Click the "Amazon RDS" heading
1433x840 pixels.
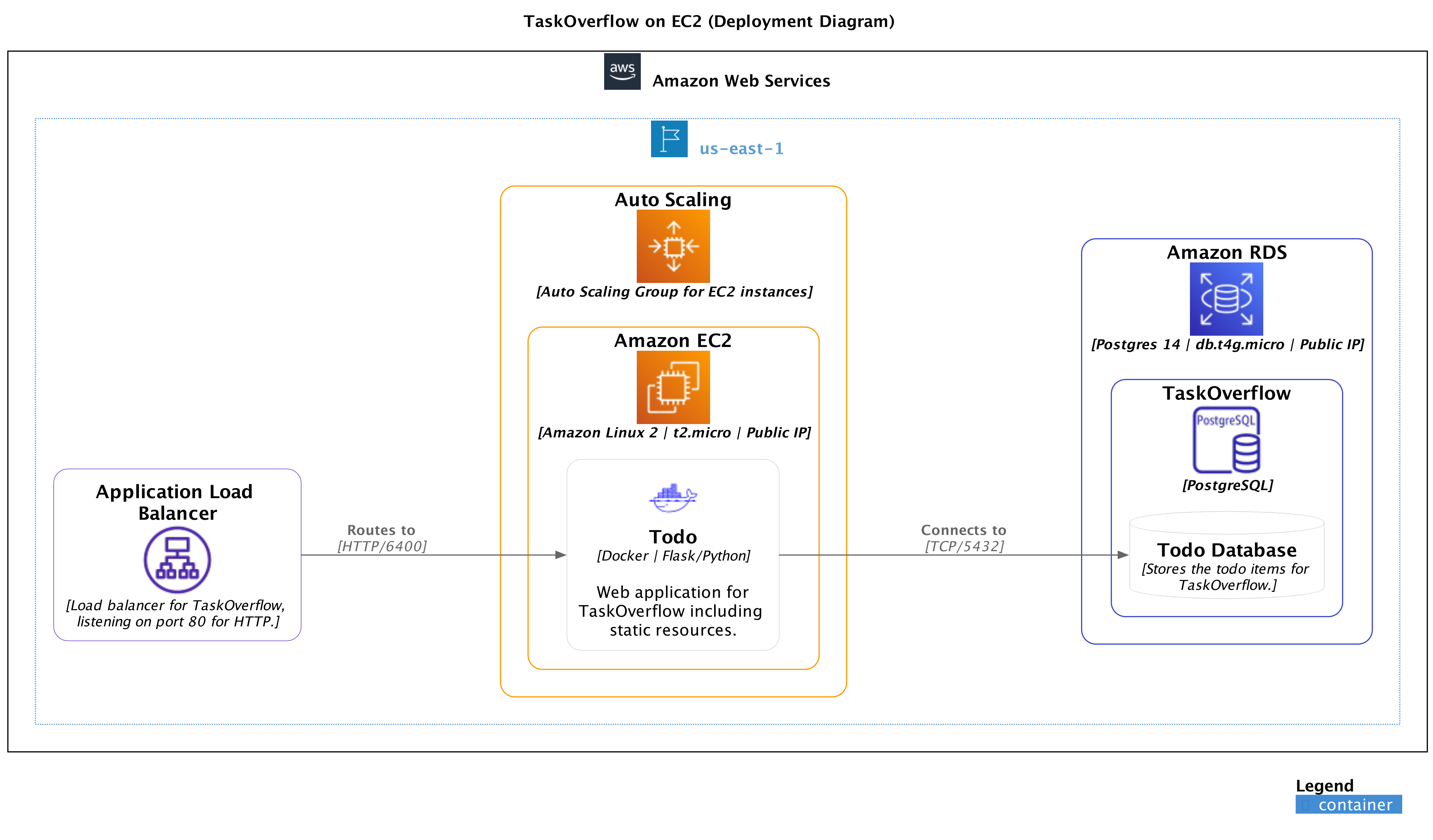(1227, 253)
